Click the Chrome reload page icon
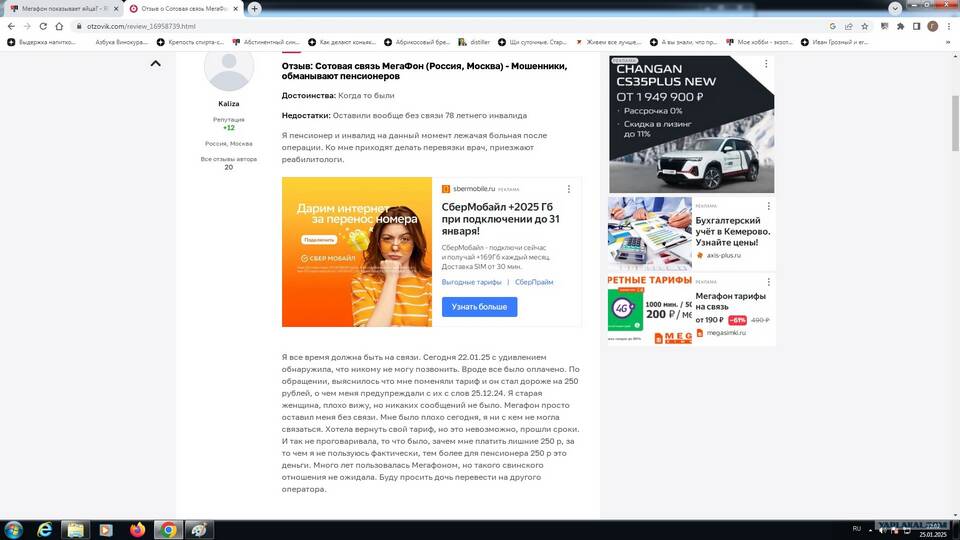The height and width of the screenshot is (540, 960). point(50,26)
